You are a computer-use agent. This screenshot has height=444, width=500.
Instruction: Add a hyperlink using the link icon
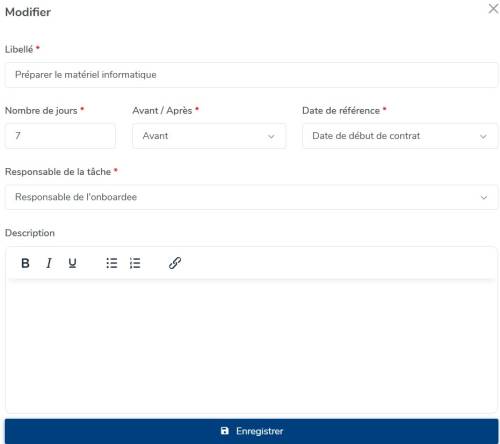(x=175, y=263)
